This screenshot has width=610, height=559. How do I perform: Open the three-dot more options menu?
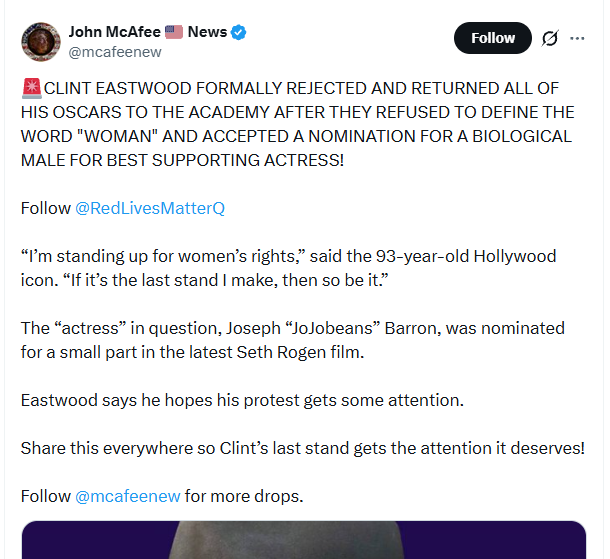pyautogui.click(x=577, y=38)
